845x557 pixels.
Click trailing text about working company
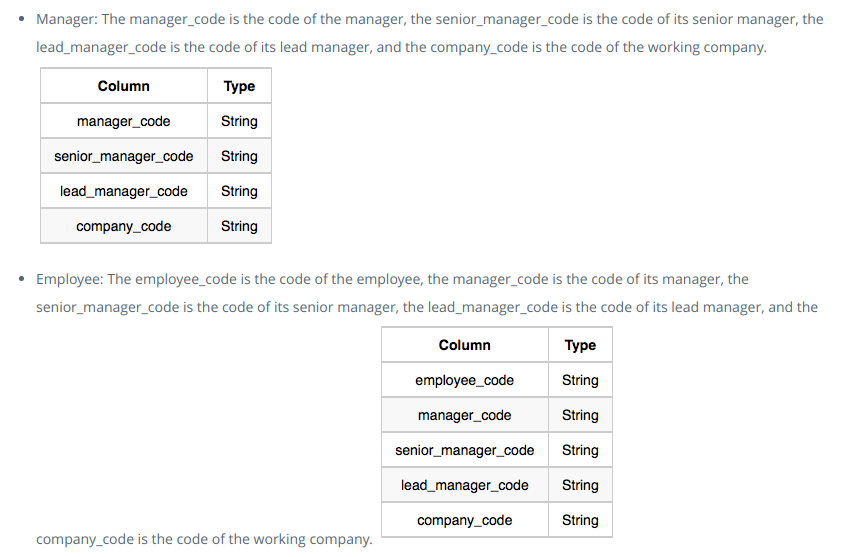point(204,539)
